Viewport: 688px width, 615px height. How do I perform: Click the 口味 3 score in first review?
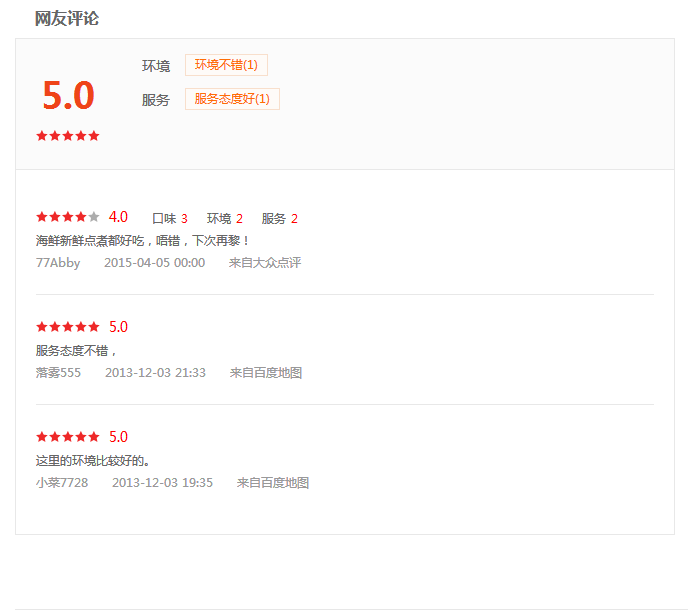(x=170, y=218)
